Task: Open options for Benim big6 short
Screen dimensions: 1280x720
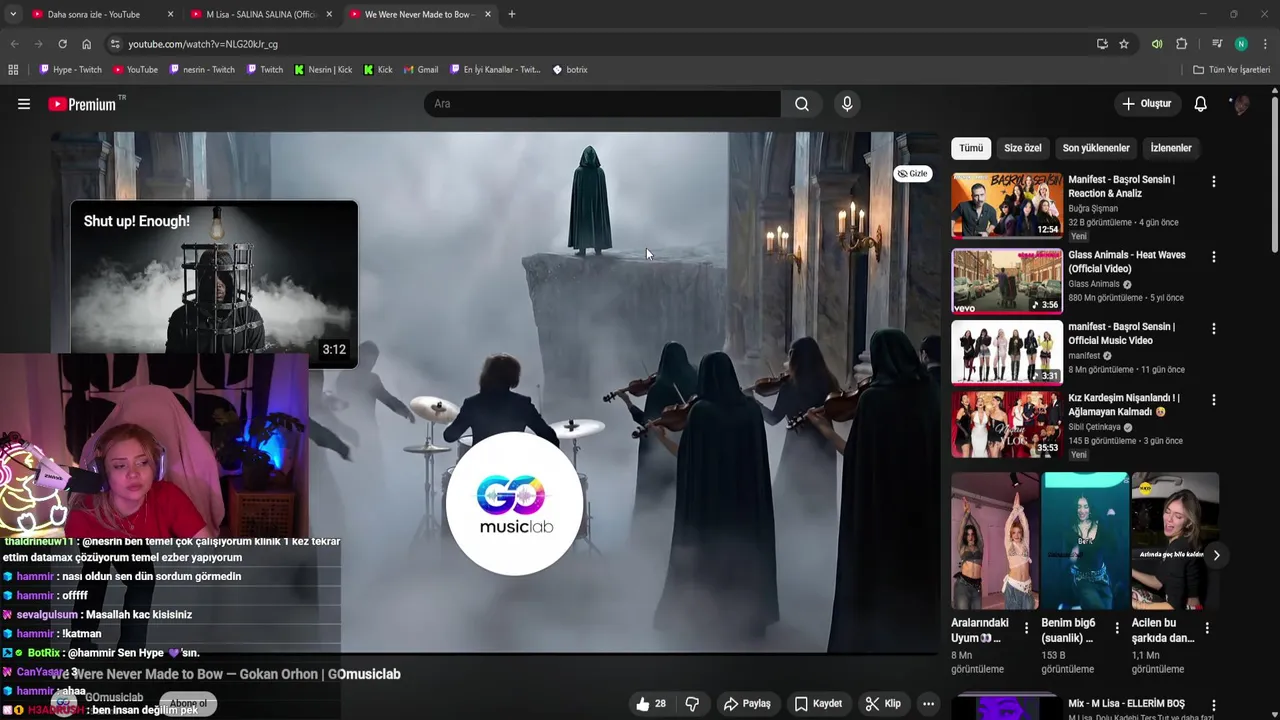Action: point(1116,628)
